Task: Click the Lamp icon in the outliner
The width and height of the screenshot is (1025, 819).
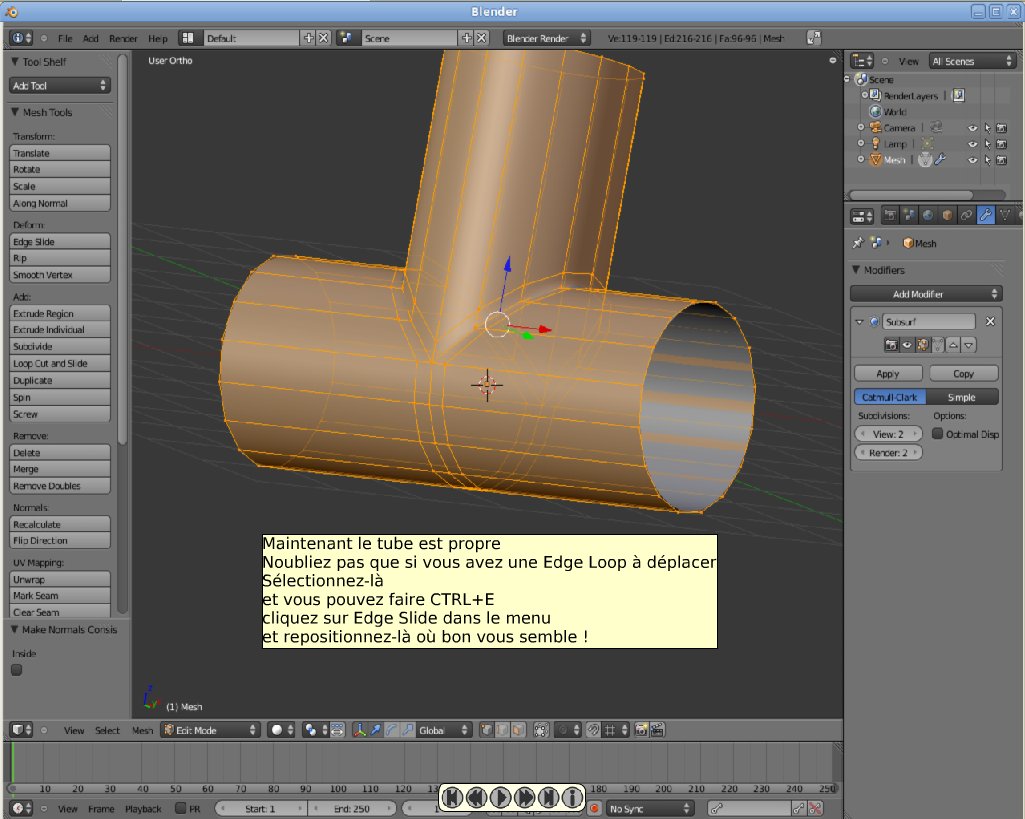Action: (x=876, y=143)
